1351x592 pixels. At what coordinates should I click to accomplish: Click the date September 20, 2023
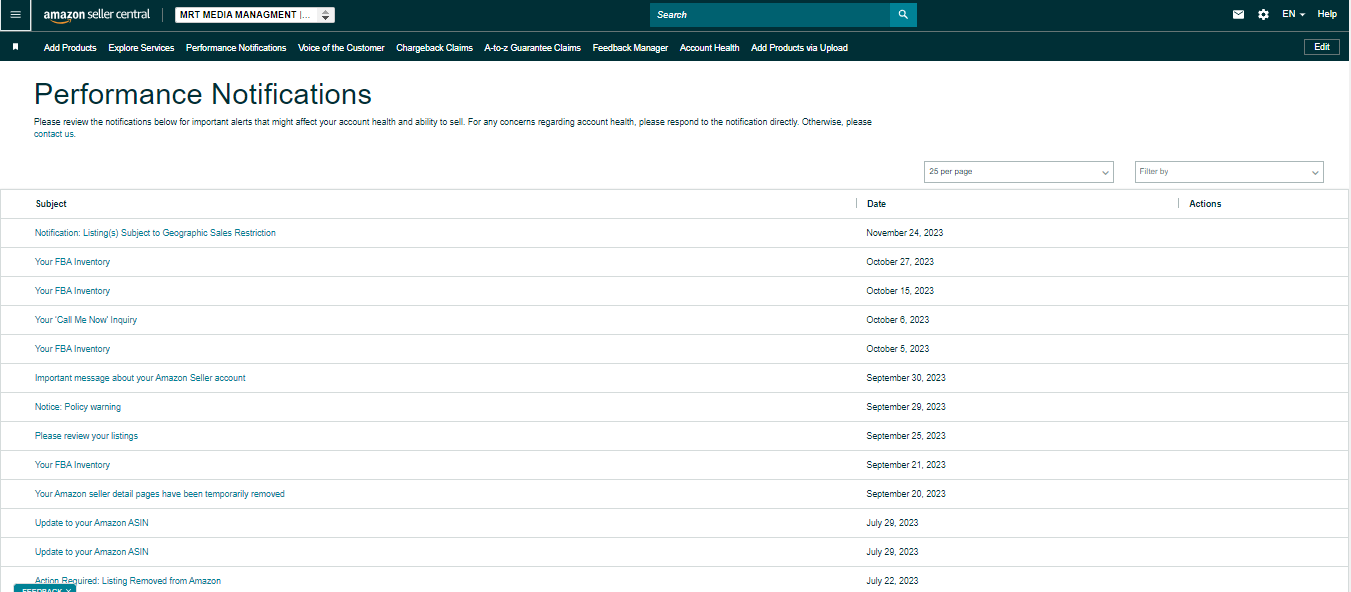(x=906, y=494)
